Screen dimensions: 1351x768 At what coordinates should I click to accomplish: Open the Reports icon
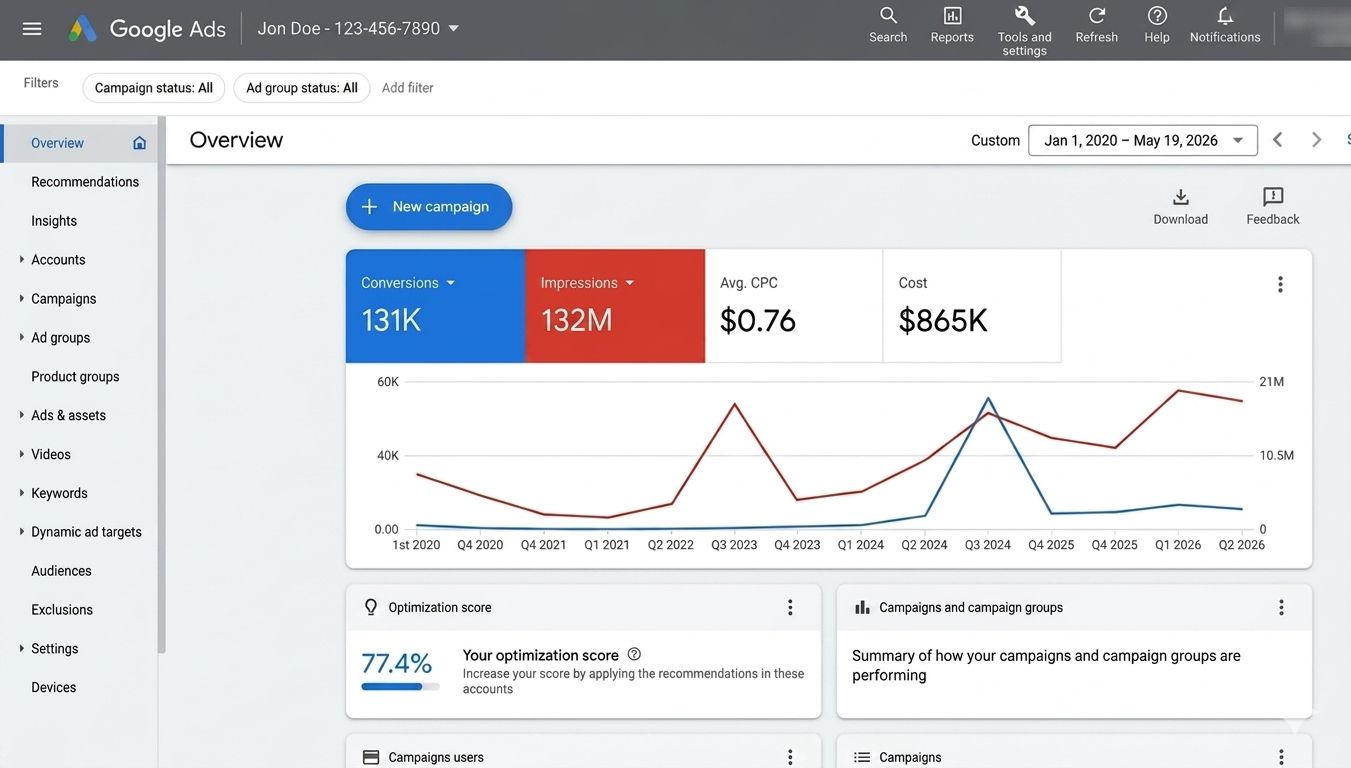click(952, 16)
